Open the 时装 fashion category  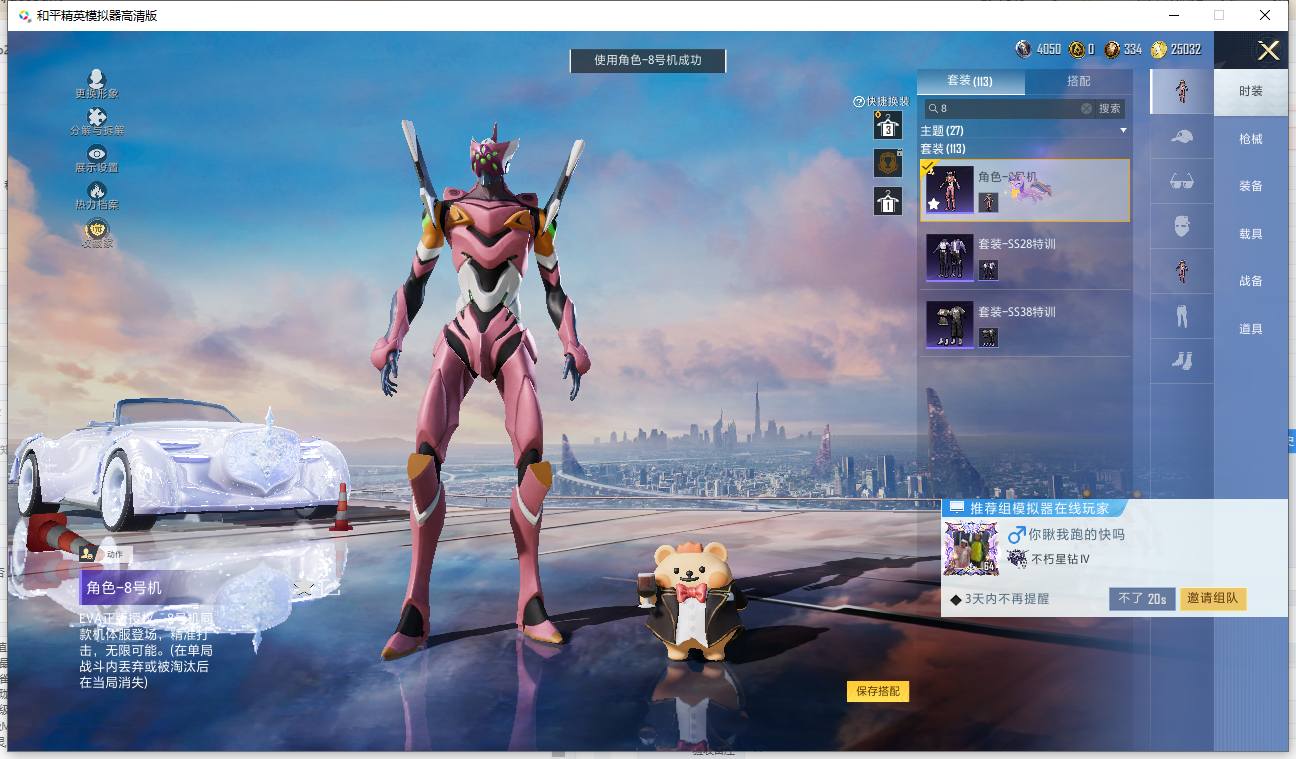pos(1251,91)
